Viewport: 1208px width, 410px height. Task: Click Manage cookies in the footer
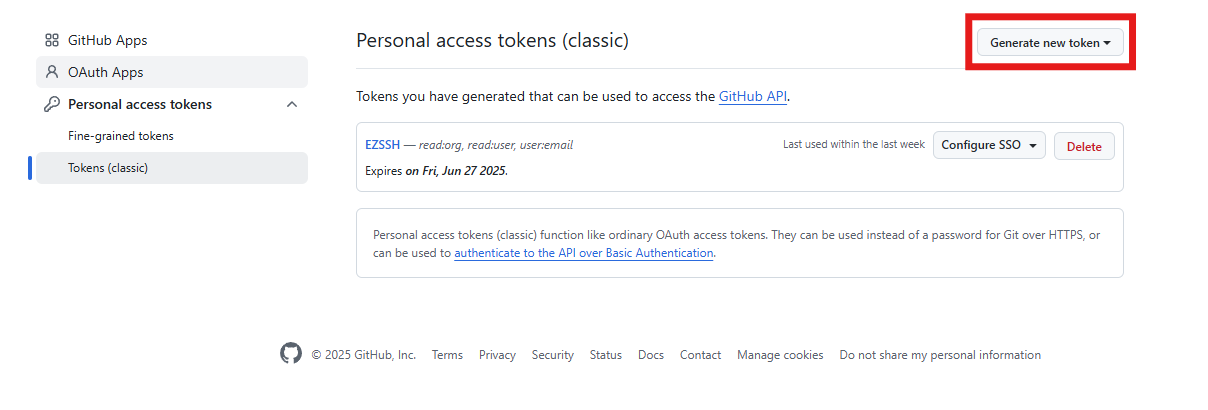click(x=780, y=355)
